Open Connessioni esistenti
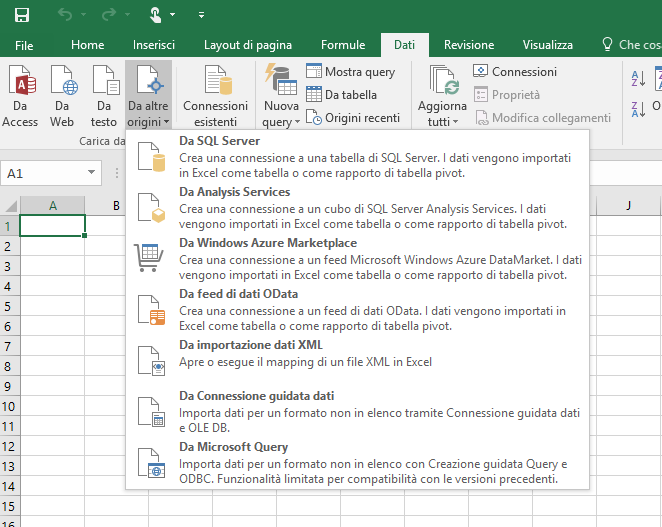This screenshot has width=662, height=527. (215, 96)
